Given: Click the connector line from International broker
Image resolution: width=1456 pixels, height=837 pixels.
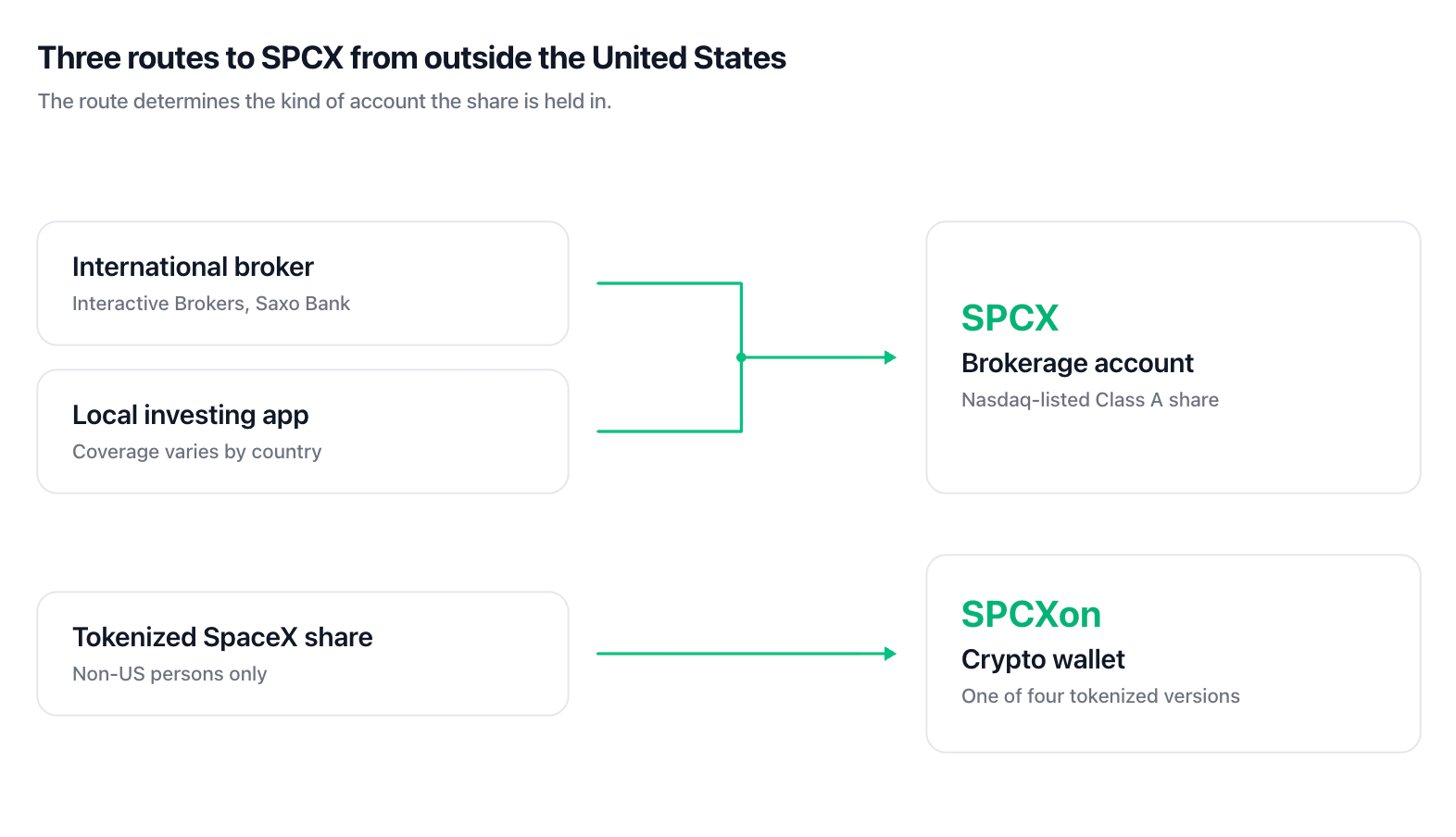Looking at the screenshot, I should [x=669, y=283].
